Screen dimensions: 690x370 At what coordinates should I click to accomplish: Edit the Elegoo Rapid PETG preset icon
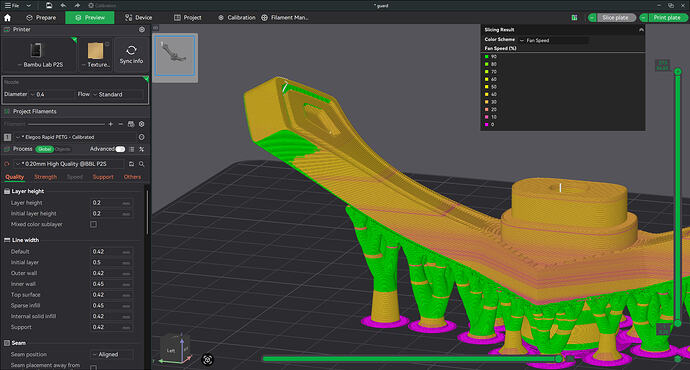pyautogui.click(x=141, y=137)
